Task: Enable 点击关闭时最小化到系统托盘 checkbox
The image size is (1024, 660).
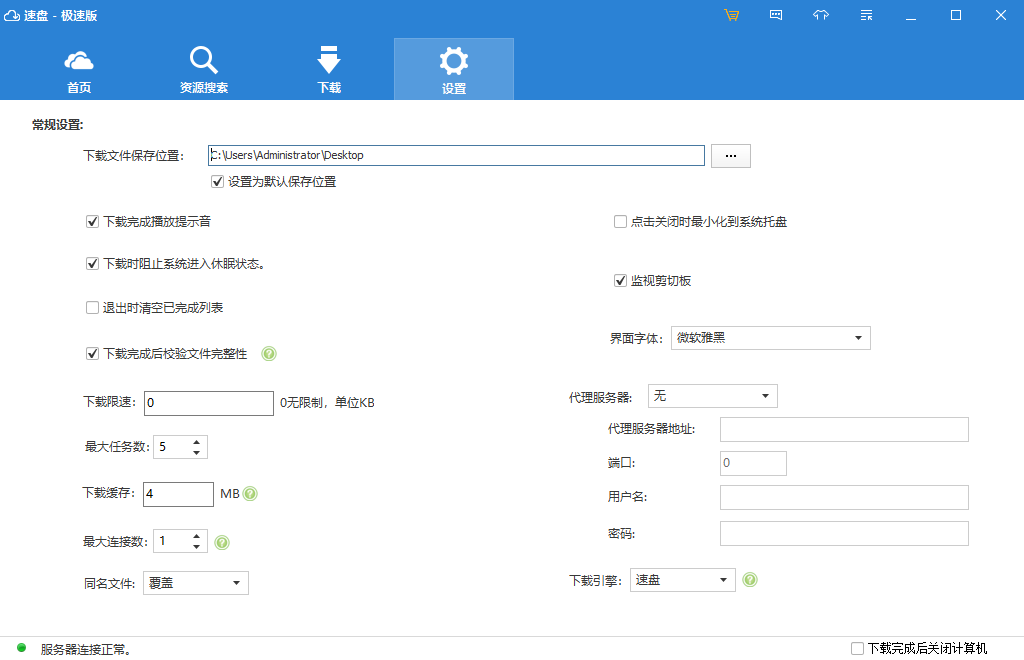Action: (620, 222)
